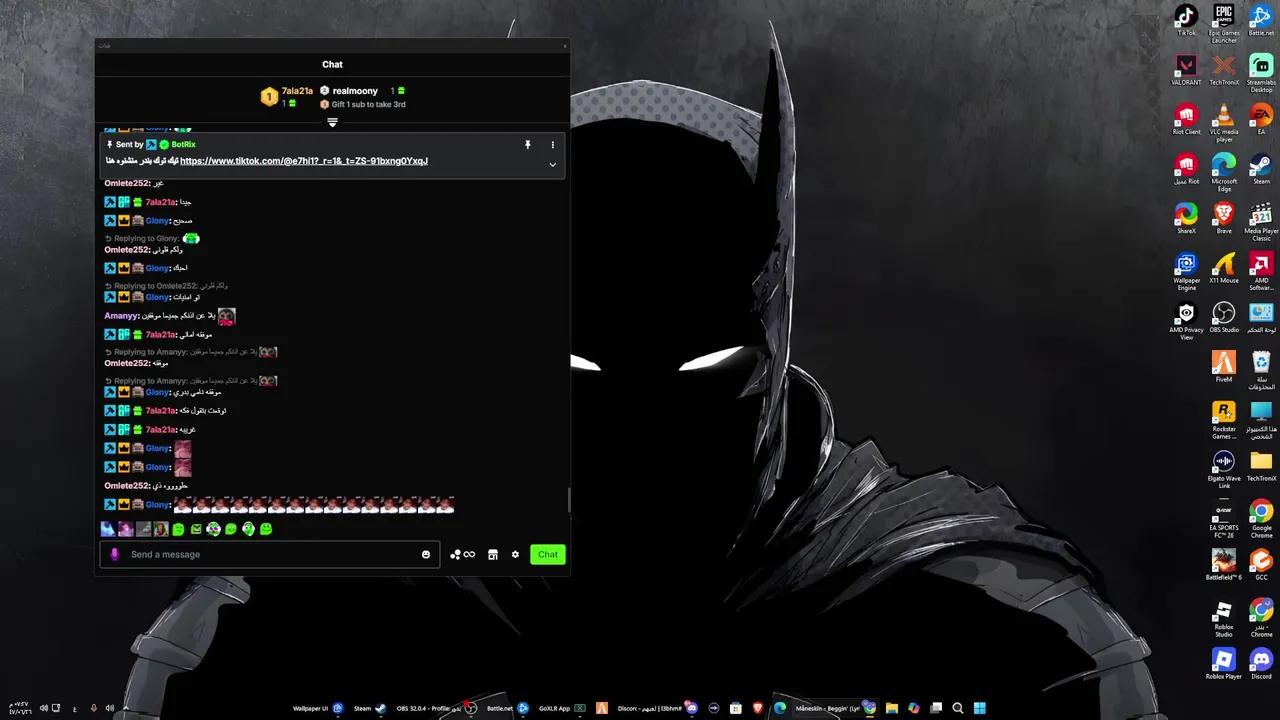Open 7ala21a top gifter profile
Screen dimensions: 1280x720
[x=297, y=91]
